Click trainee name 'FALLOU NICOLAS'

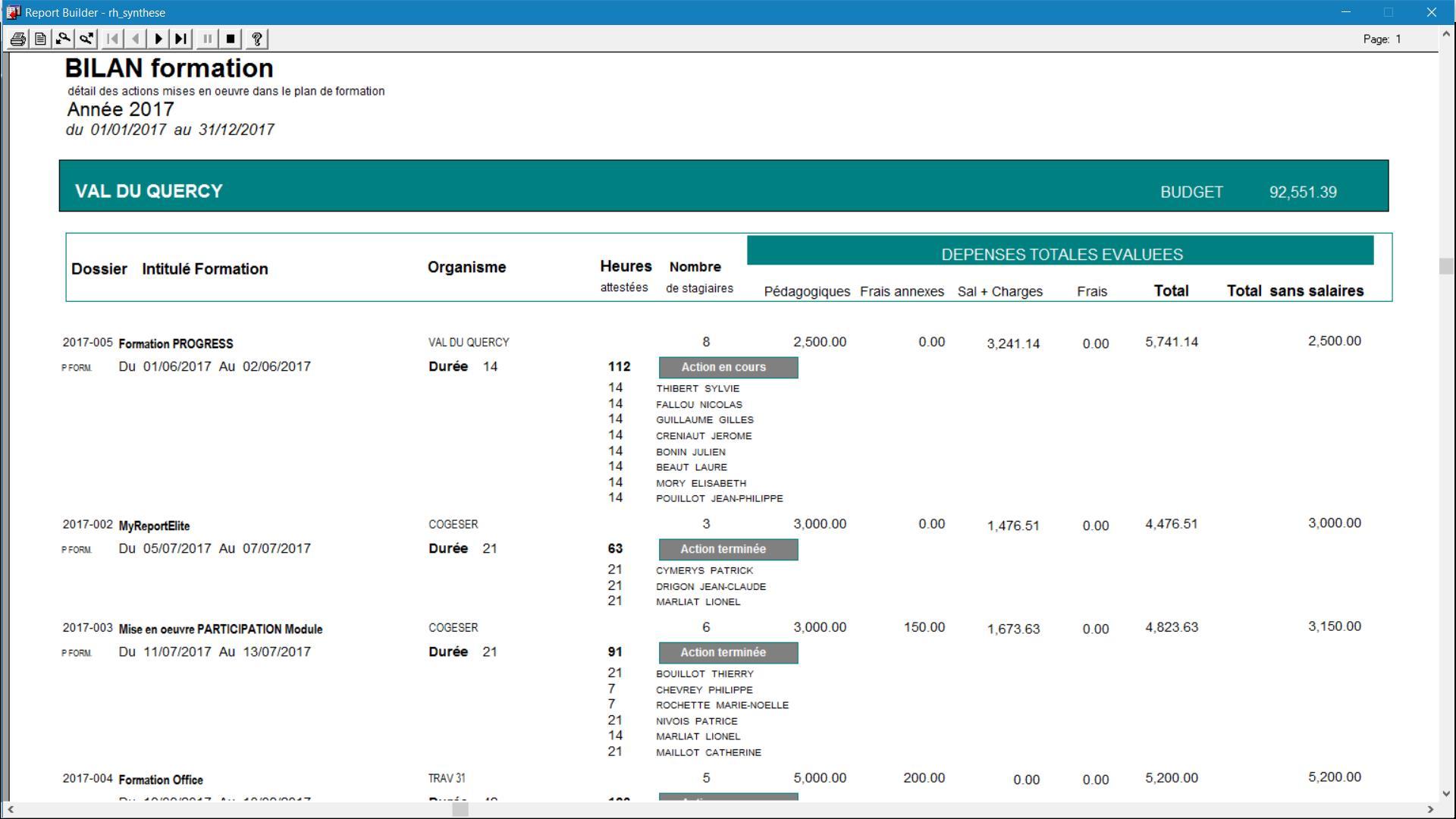[x=699, y=405]
